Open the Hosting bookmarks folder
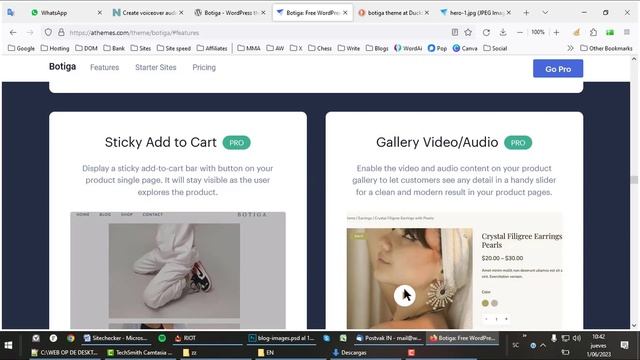The height and width of the screenshot is (360, 640). pos(55,48)
